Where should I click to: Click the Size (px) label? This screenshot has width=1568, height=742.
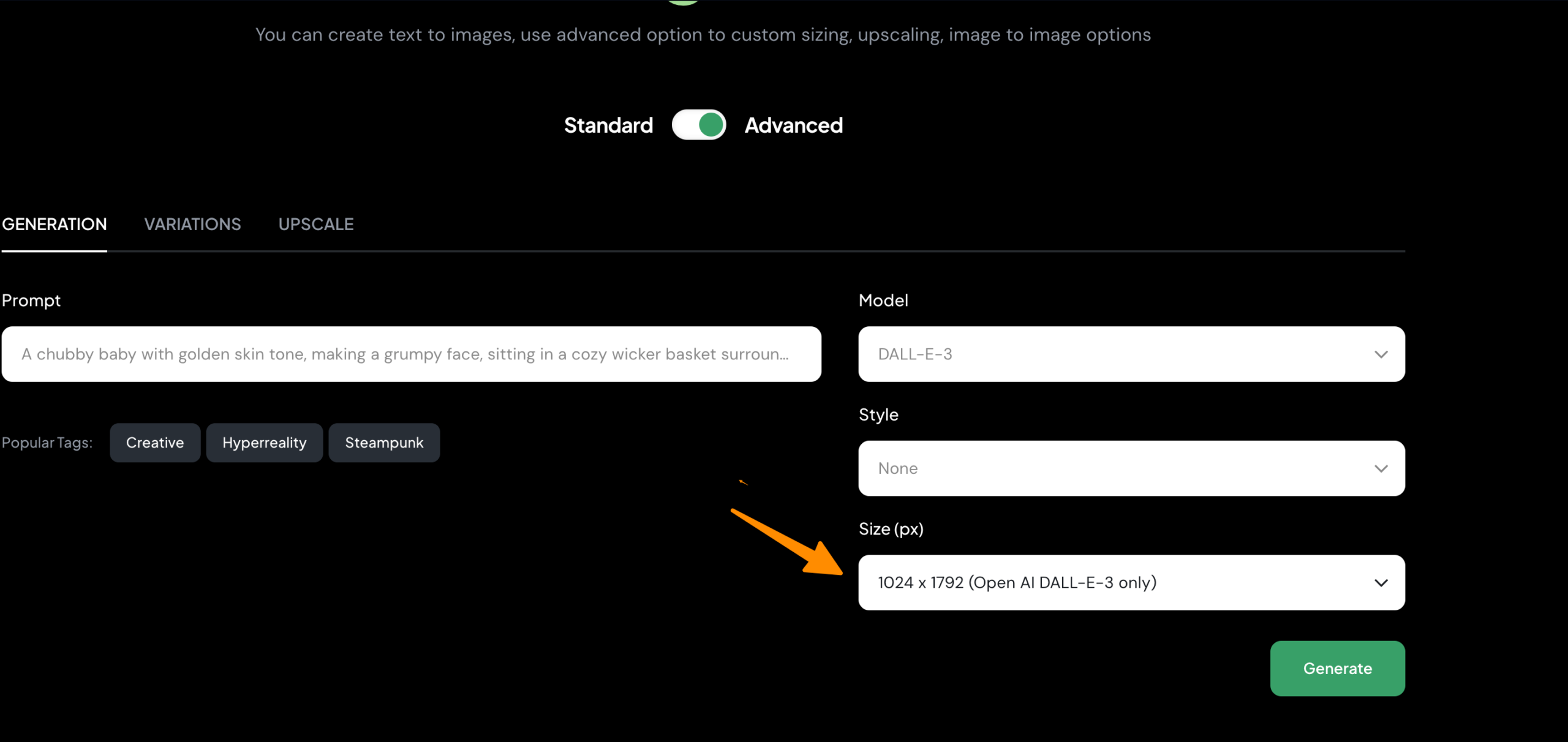891,529
